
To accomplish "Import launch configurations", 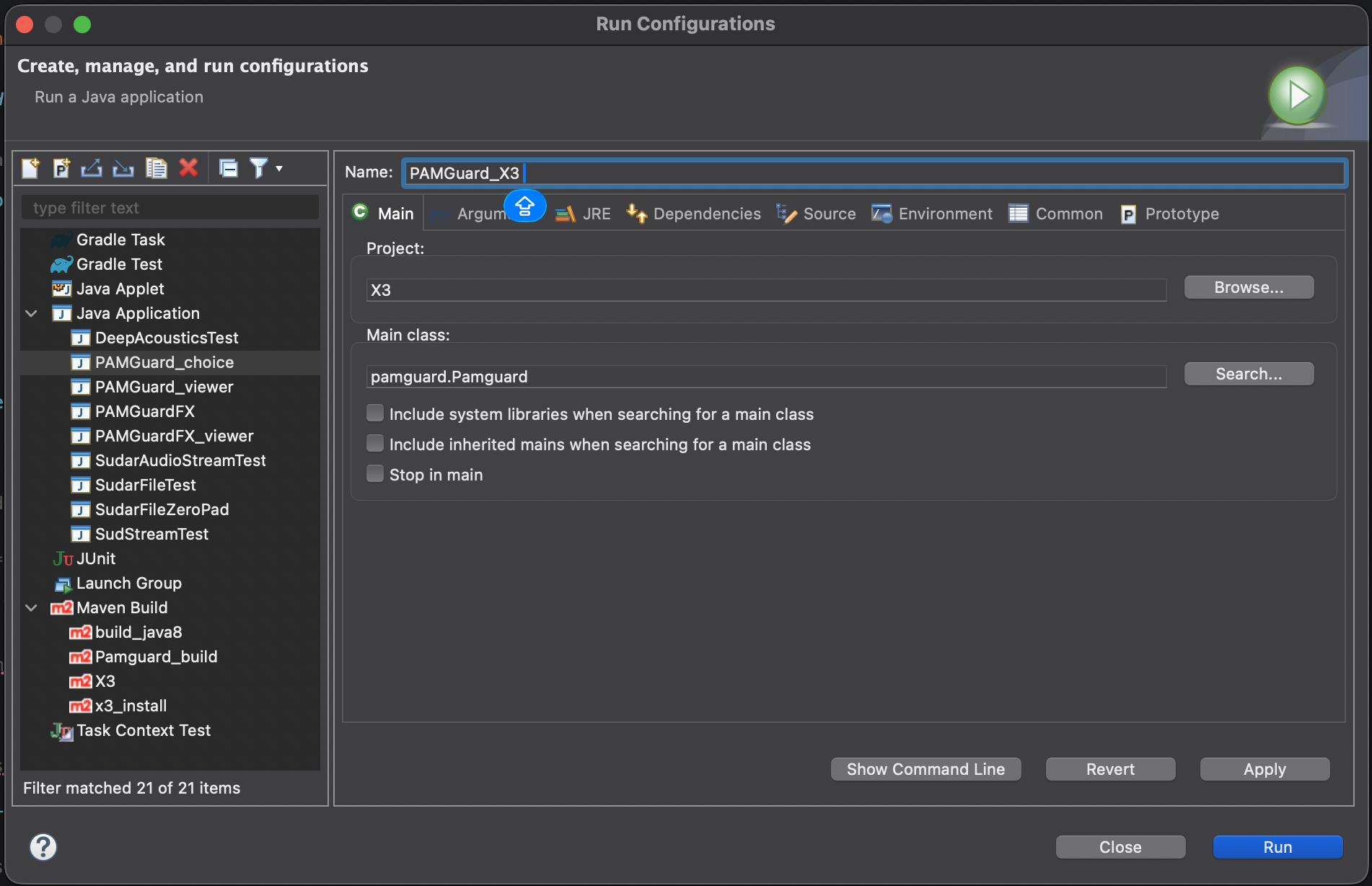I will coord(123,168).
